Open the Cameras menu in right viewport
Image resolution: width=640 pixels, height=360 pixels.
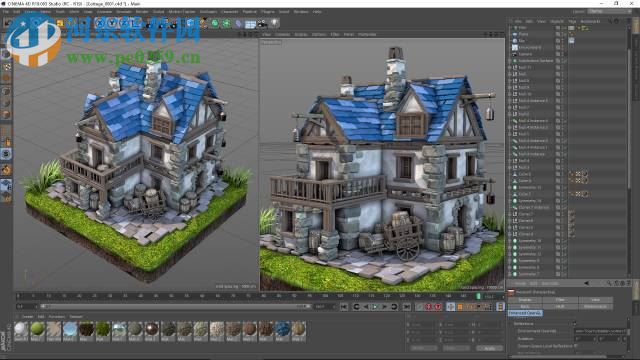282,35
